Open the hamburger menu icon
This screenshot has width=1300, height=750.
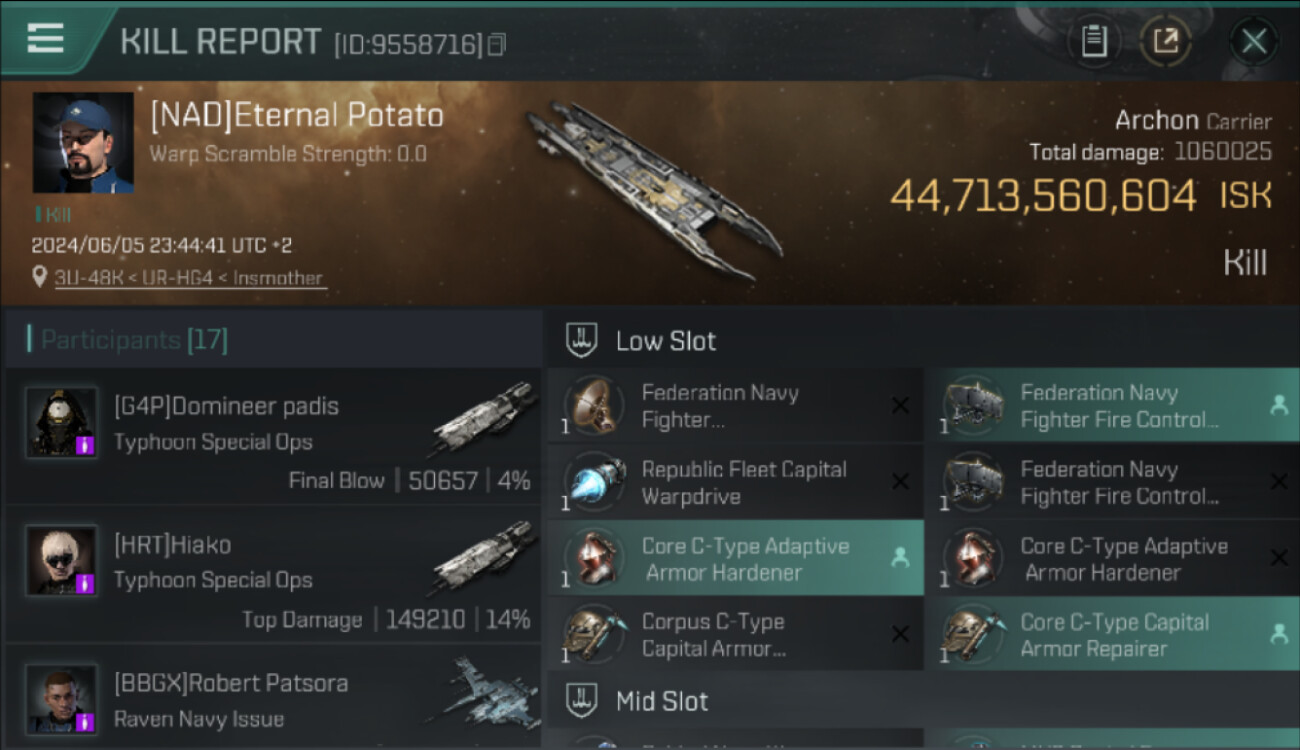[46, 39]
